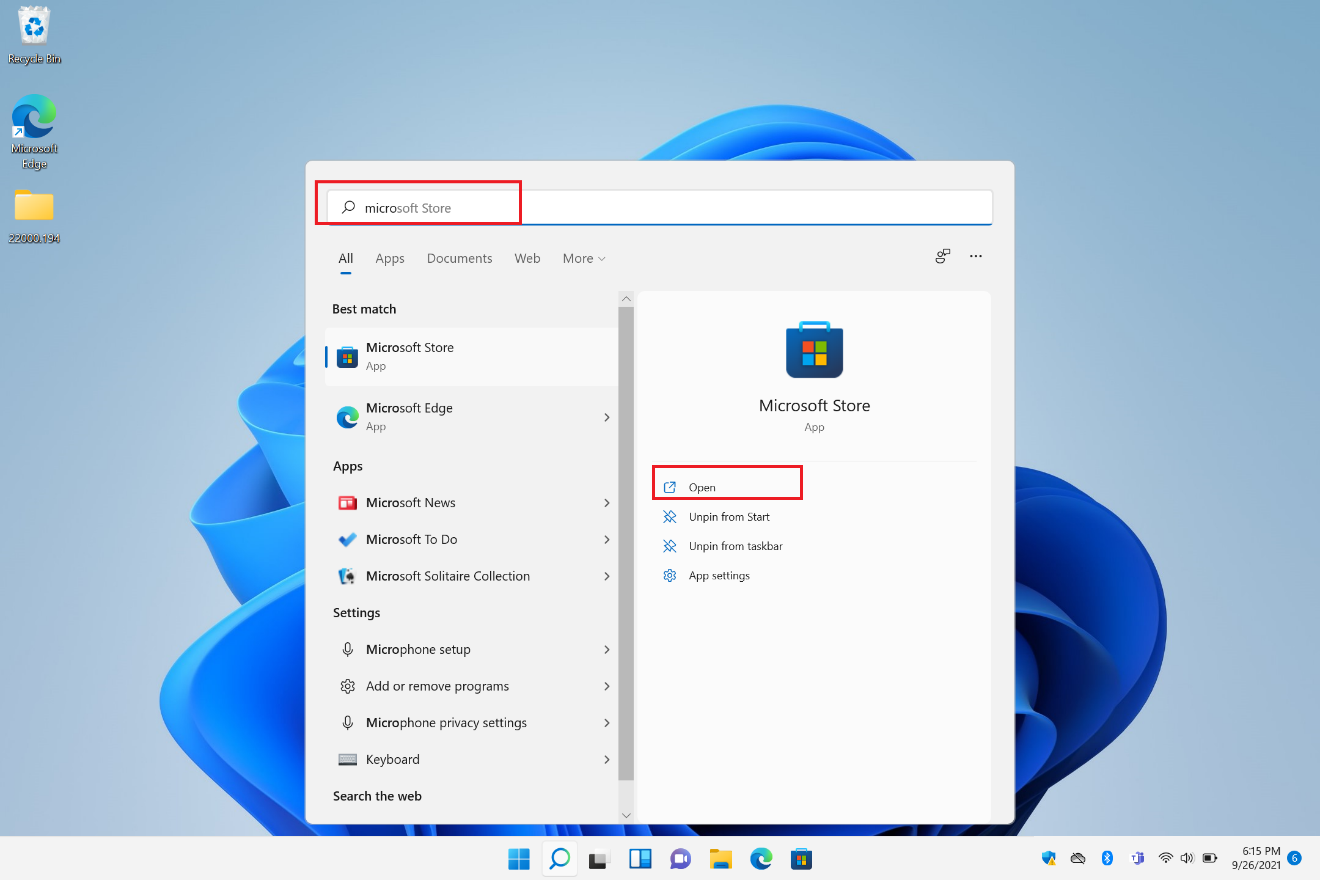Select the Documents search tab
Image resolution: width=1320 pixels, height=880 pixels.
[459, 259]
